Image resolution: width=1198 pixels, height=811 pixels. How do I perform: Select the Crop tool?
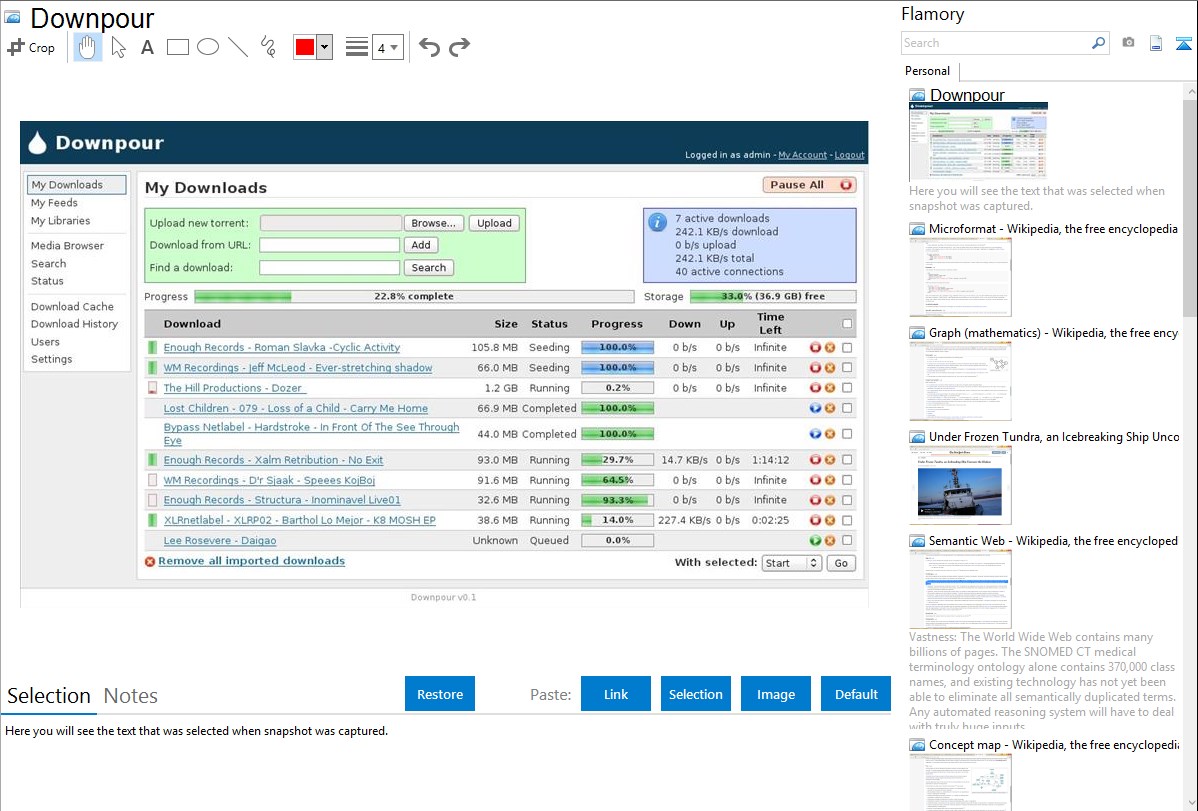tap(31, 47)
